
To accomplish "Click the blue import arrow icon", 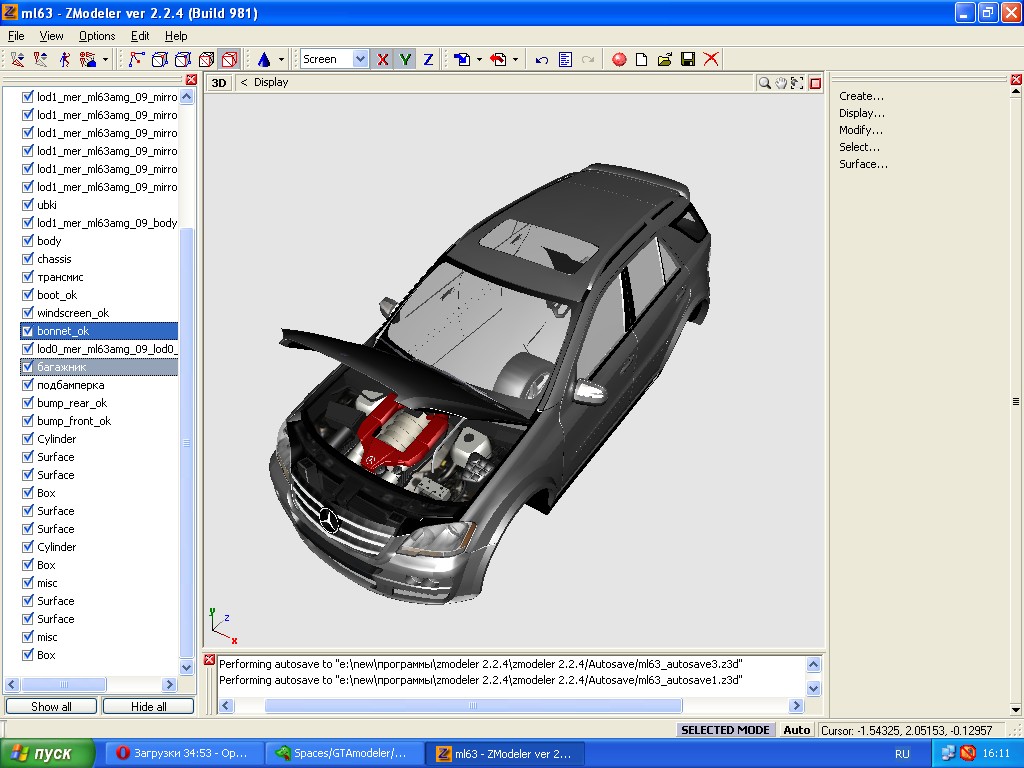I will [x=462, y=59].
